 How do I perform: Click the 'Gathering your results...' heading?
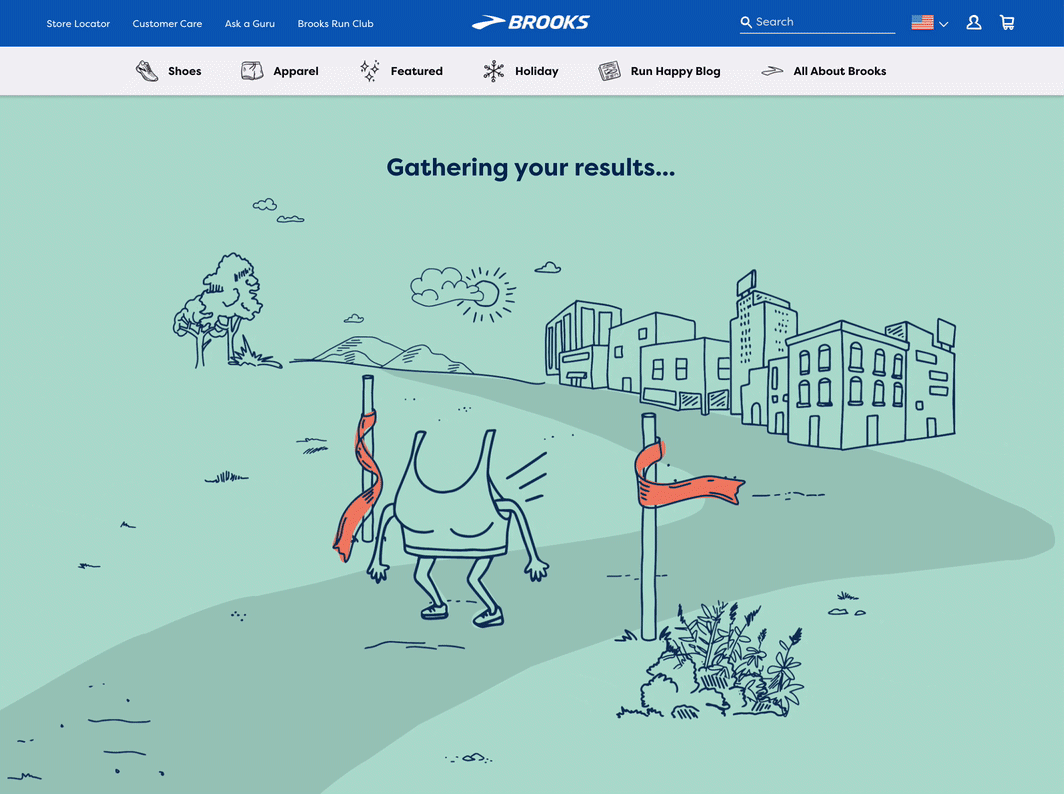click(531, 168)
